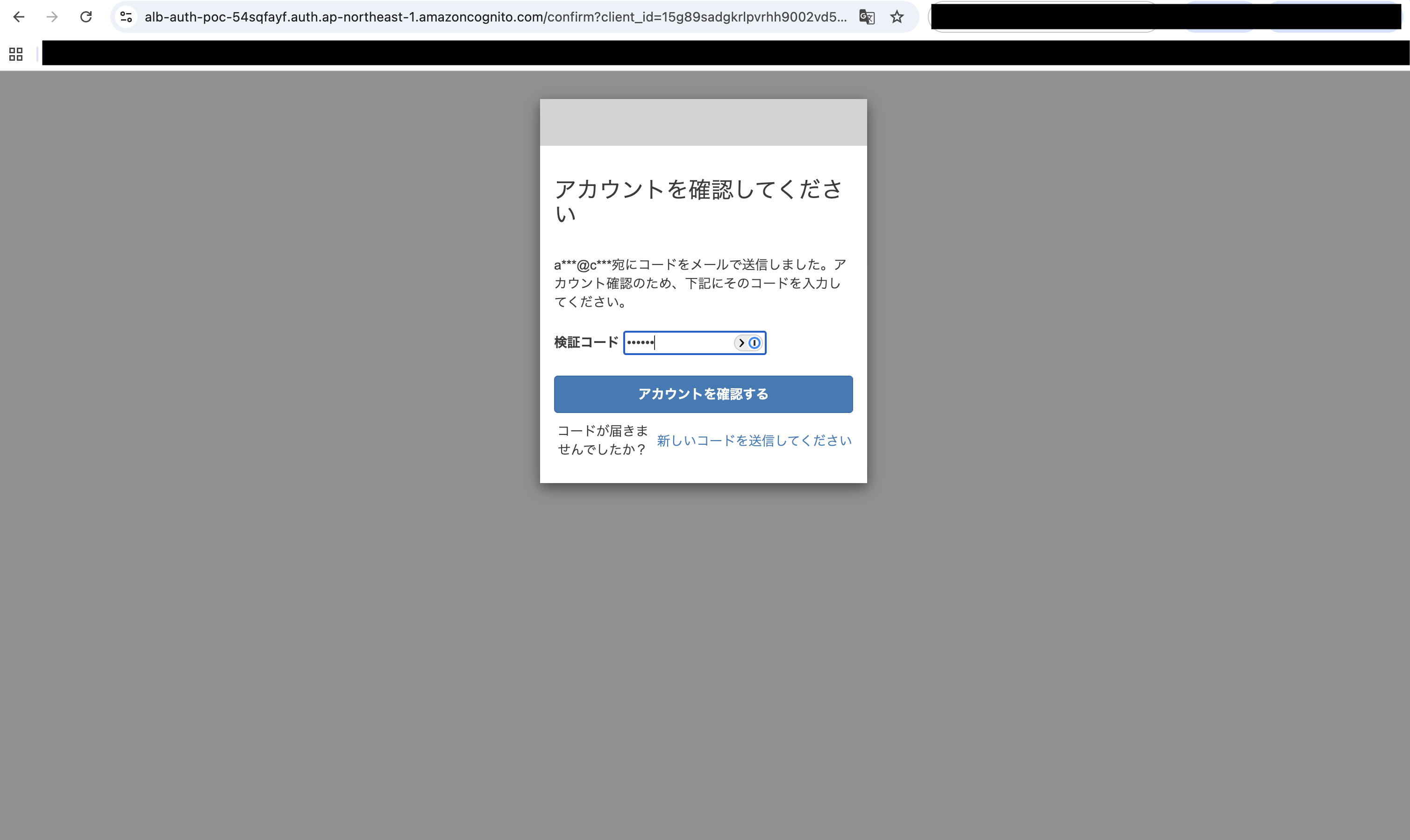Bookmark this page with the star
Screen dimensions: 1410x840
click(897, 17)
